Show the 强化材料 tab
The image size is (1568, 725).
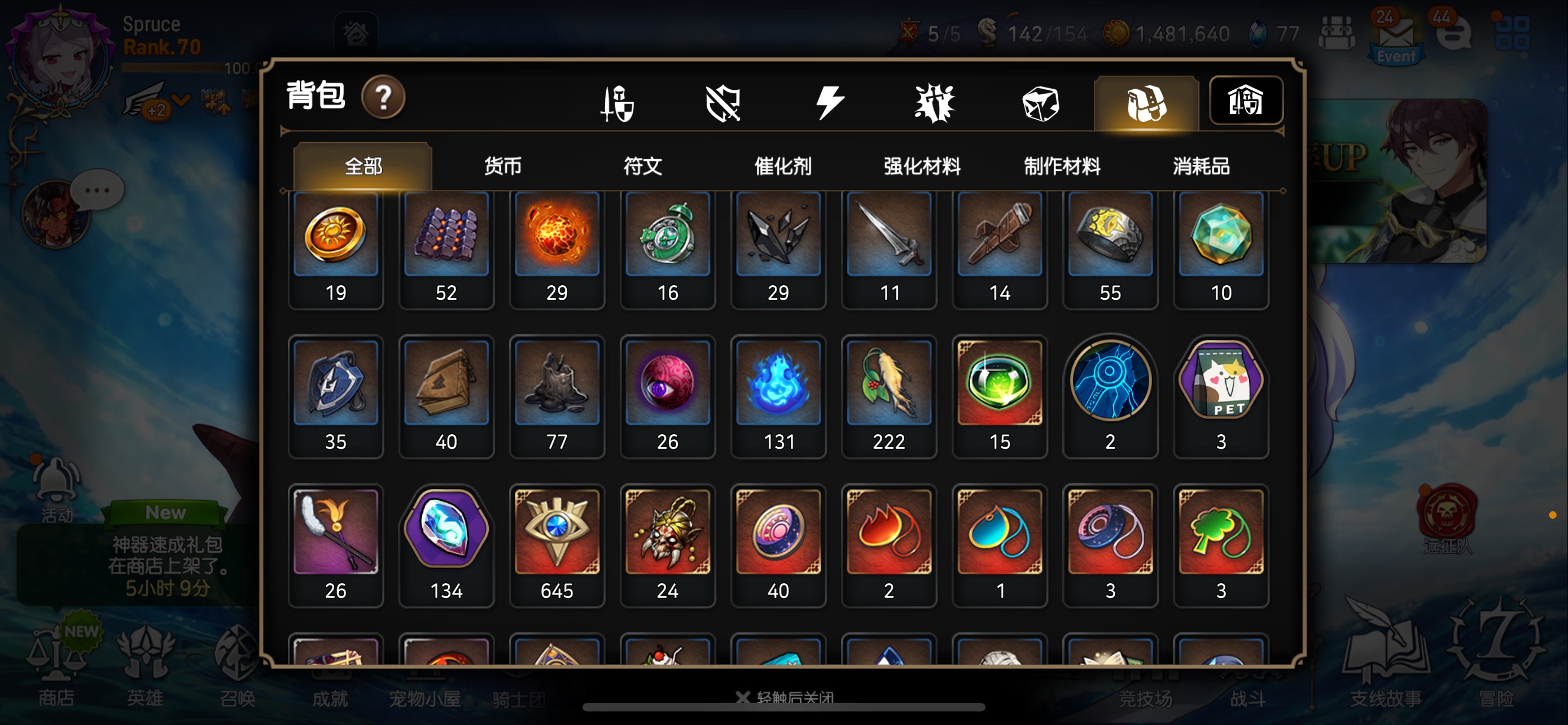(922, 165)
